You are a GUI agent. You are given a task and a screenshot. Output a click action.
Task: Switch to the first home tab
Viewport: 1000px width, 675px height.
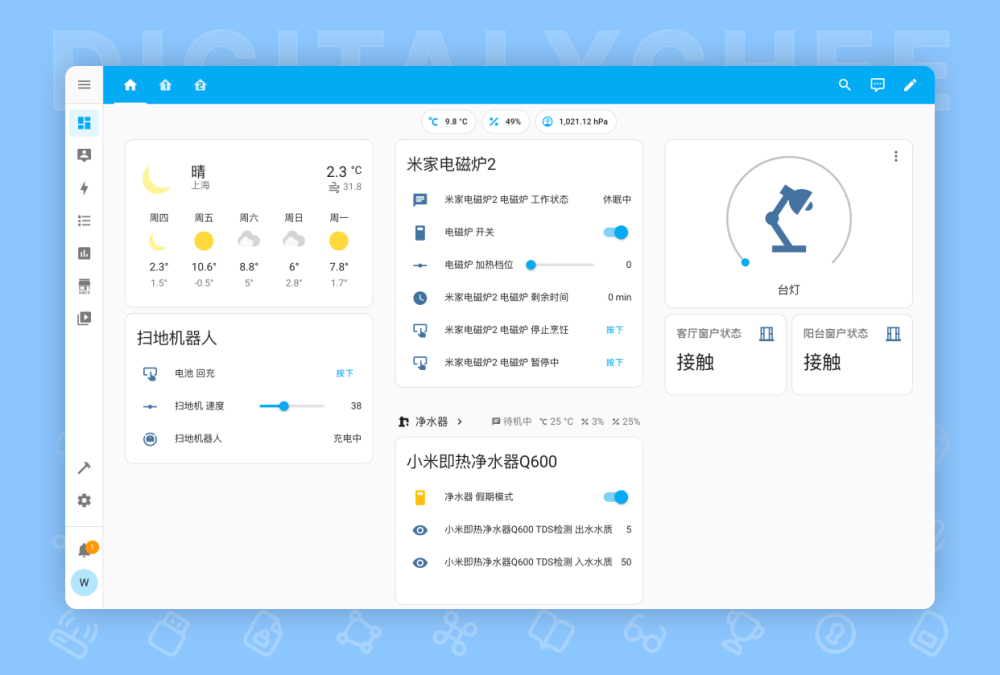130,85
